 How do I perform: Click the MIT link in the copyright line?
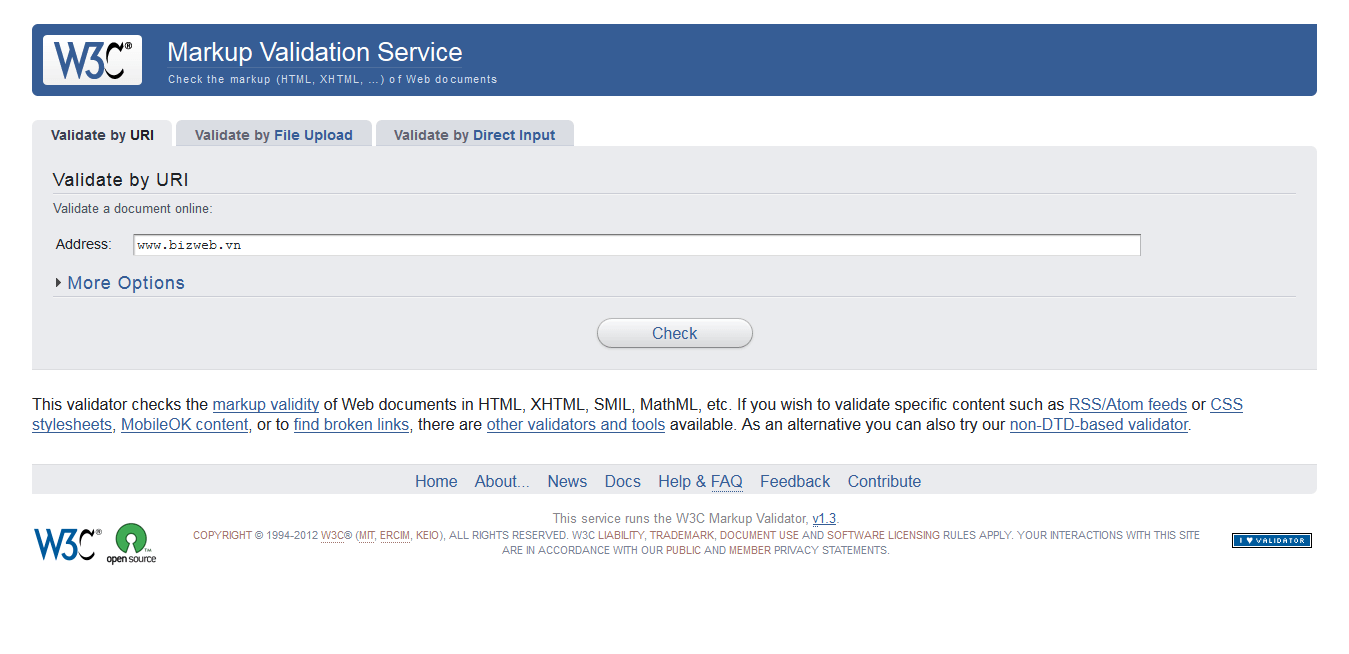click(366, 535)
